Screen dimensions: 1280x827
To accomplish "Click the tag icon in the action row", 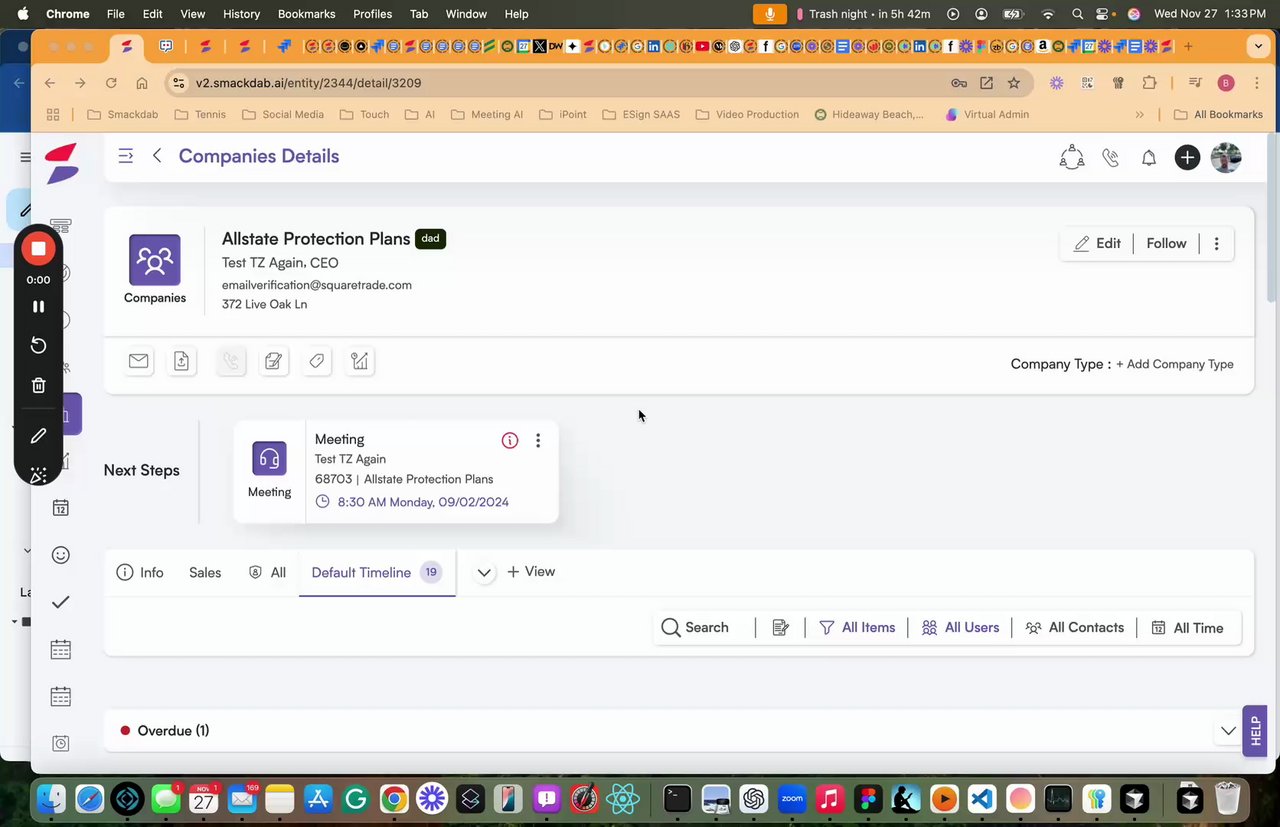I will coord(317,361).
